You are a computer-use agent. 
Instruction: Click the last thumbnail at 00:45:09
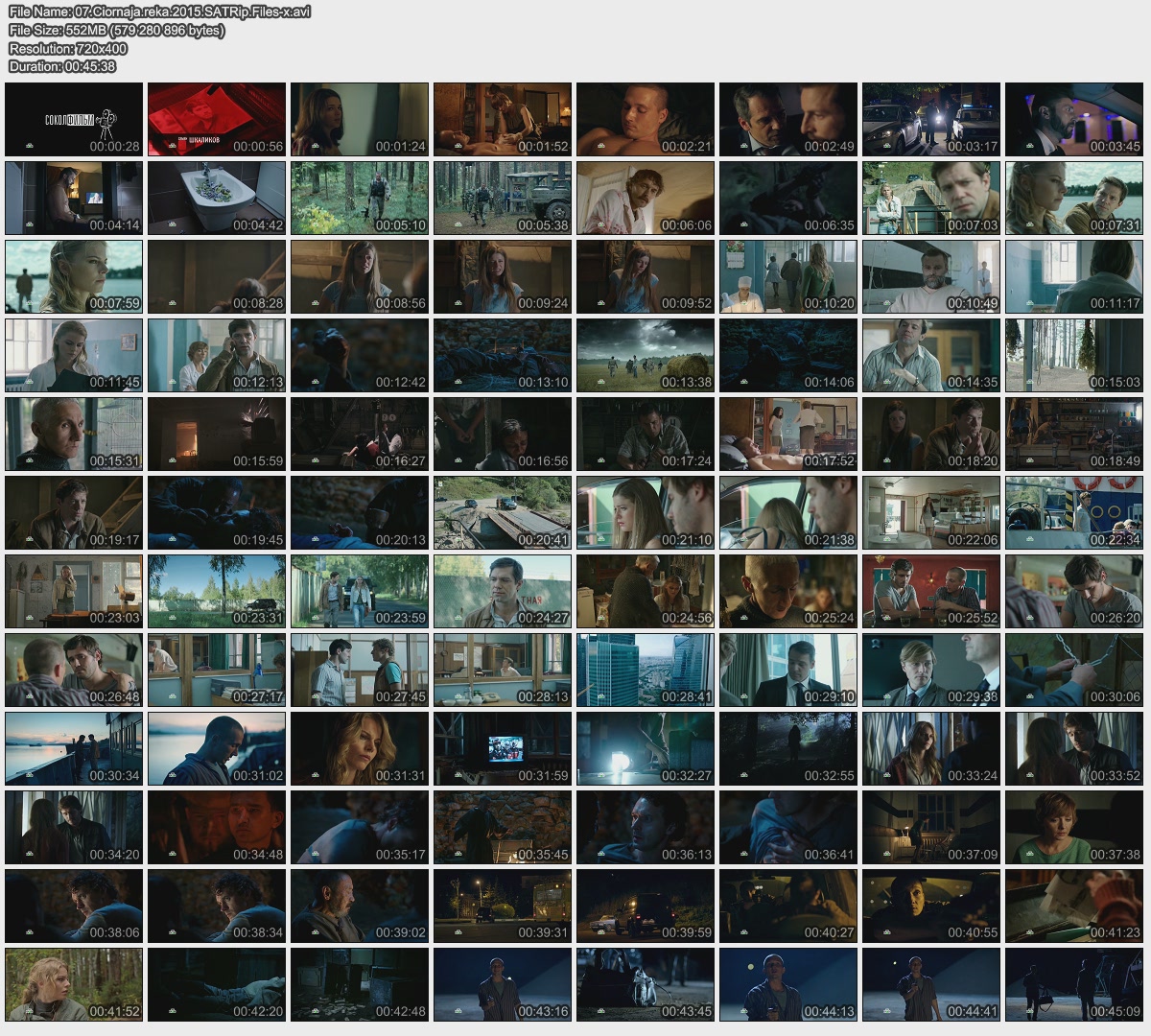[1074, 984]
